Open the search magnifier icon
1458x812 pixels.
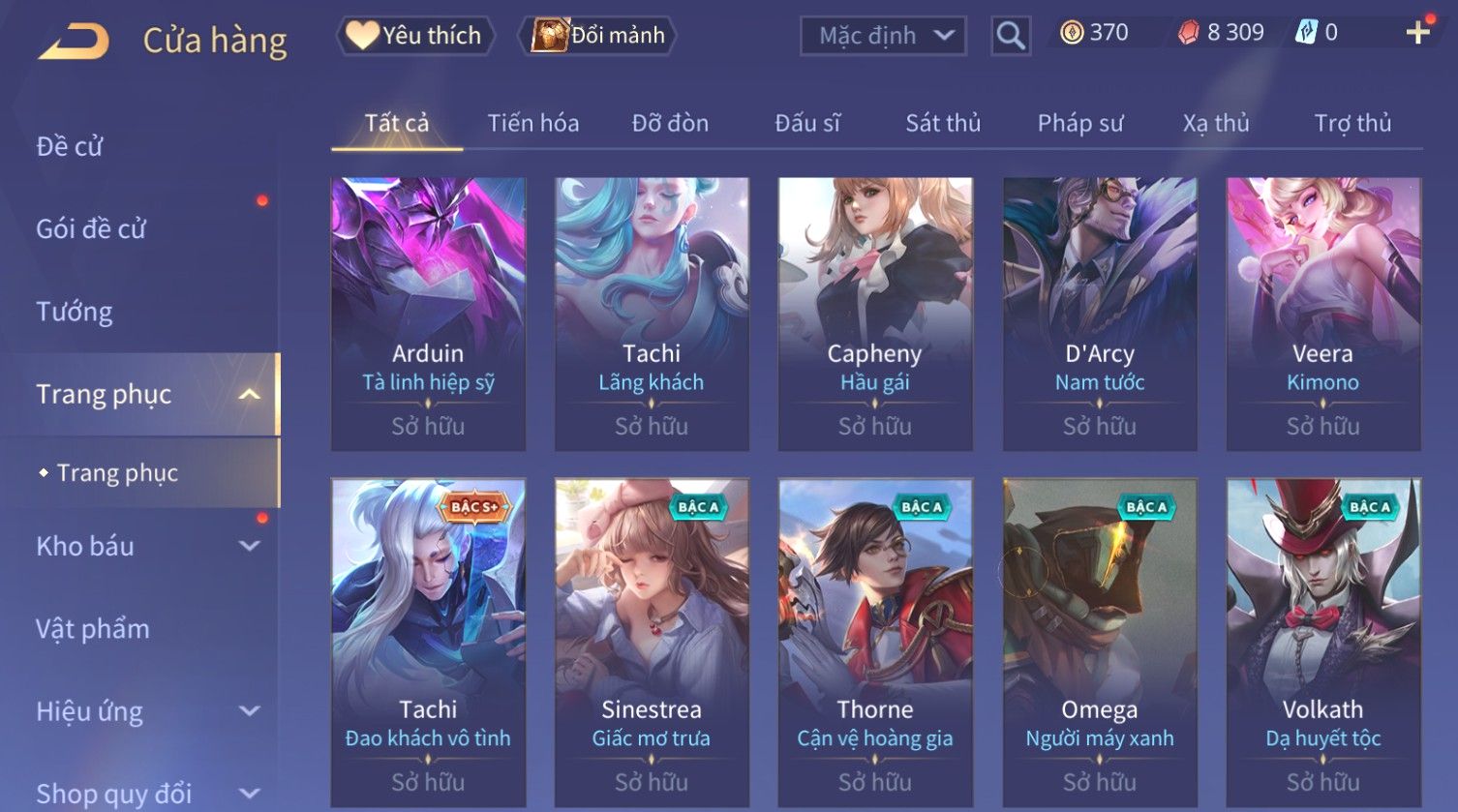coord(1011,37)
